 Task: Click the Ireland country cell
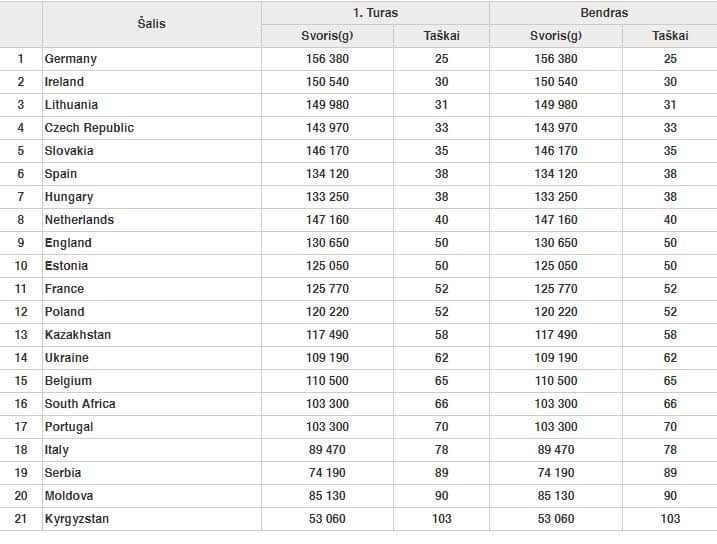(64, 82)
